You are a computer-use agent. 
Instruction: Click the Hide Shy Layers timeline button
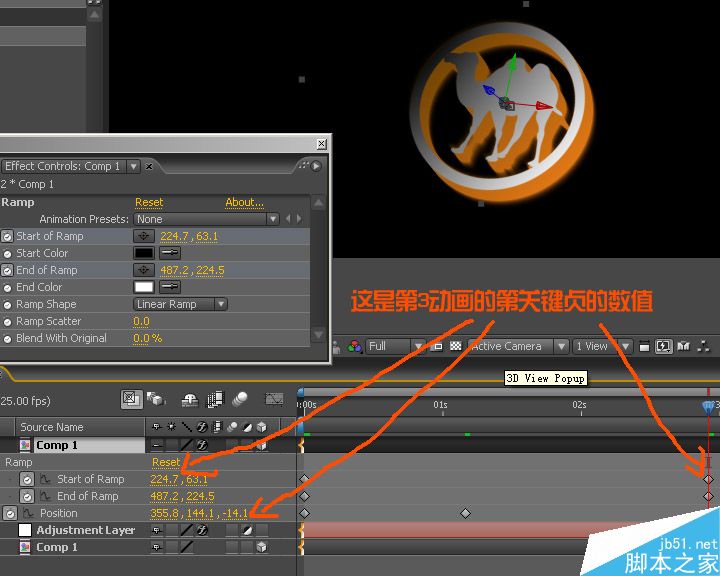190,400
